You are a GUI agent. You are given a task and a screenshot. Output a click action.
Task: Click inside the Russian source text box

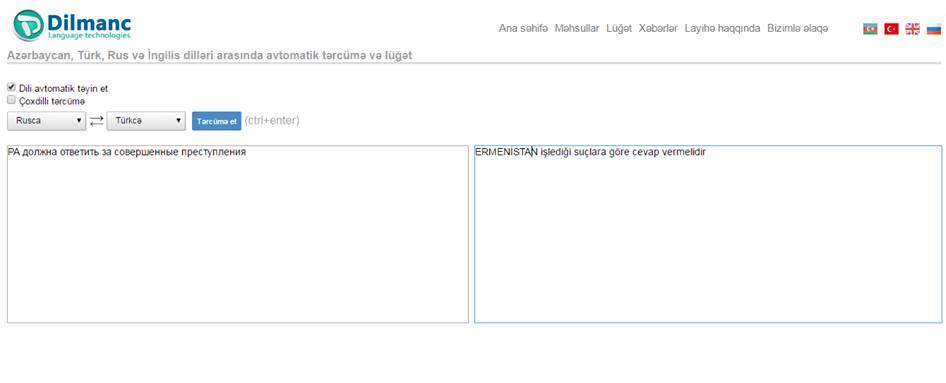(238, 234)
